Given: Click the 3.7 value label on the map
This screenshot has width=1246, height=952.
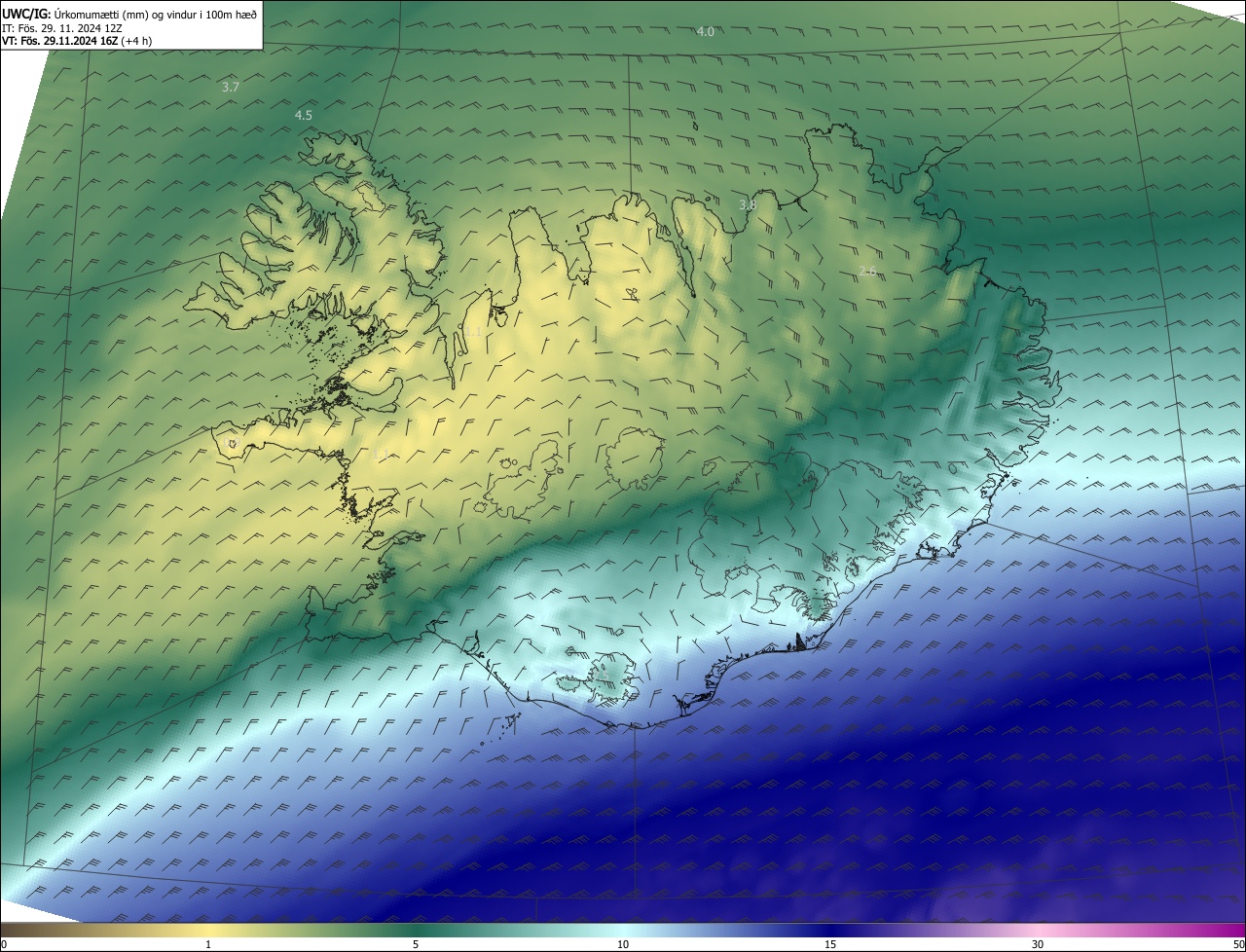Looking at the screenshot, I should point(231,87).
